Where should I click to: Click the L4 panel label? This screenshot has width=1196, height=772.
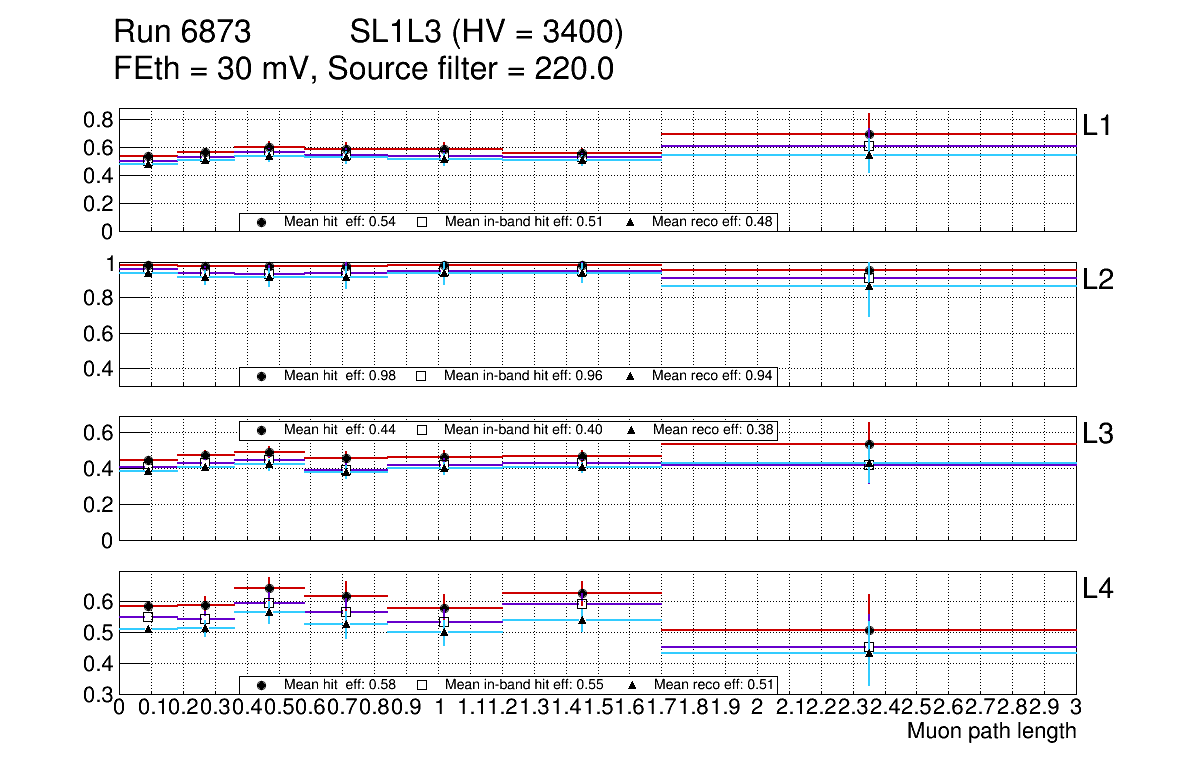(x=1098, y=590)
